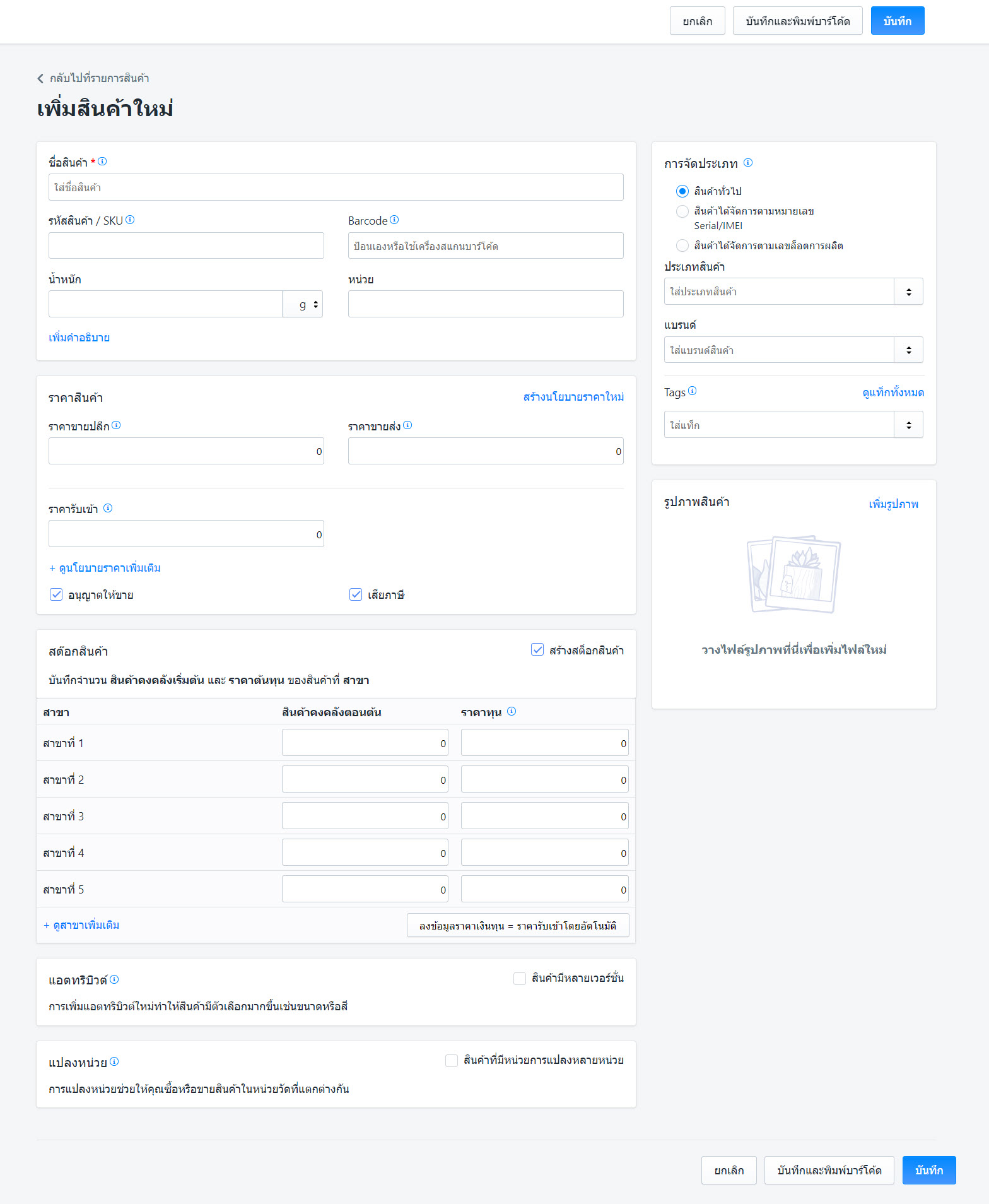Viewport: 989px width, 1204px height.
Task: Uncheck the อนุญาตให้ขาย checkbox
Action: 56,594
